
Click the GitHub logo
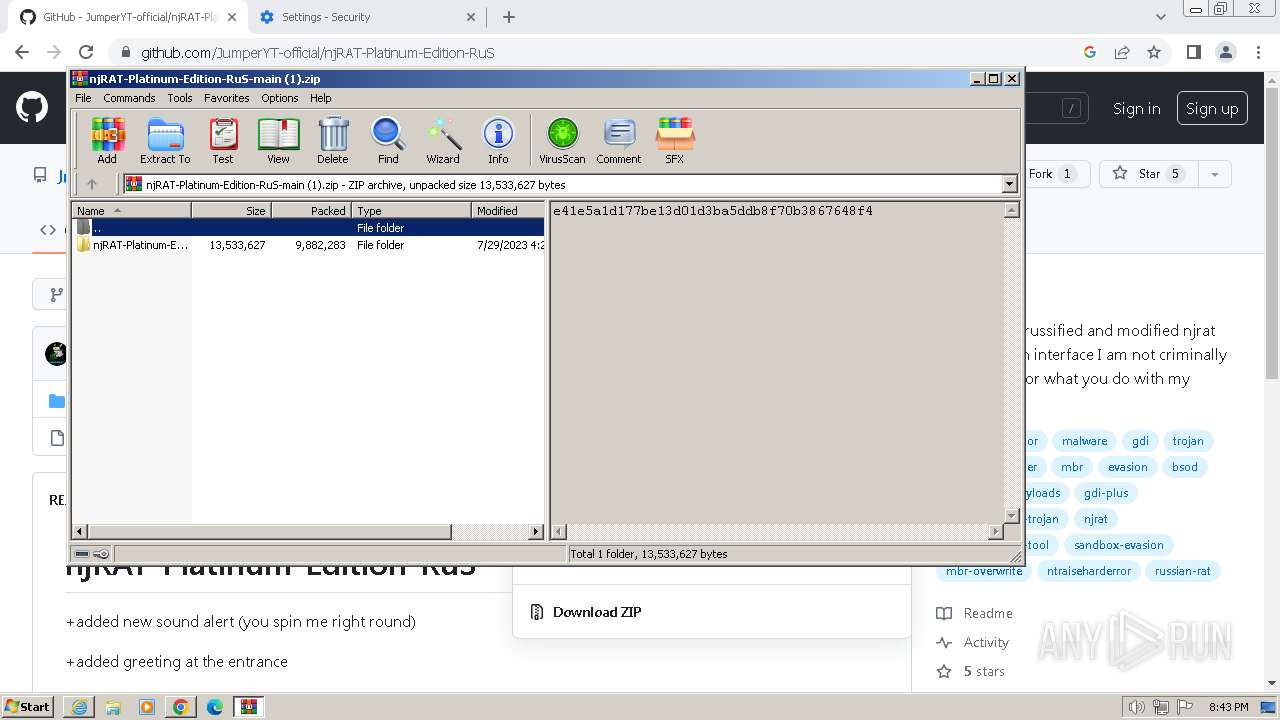32,108
